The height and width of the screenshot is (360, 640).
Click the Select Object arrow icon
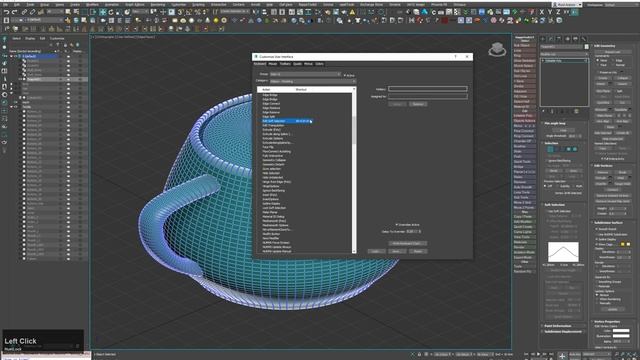tap(68, 12)
